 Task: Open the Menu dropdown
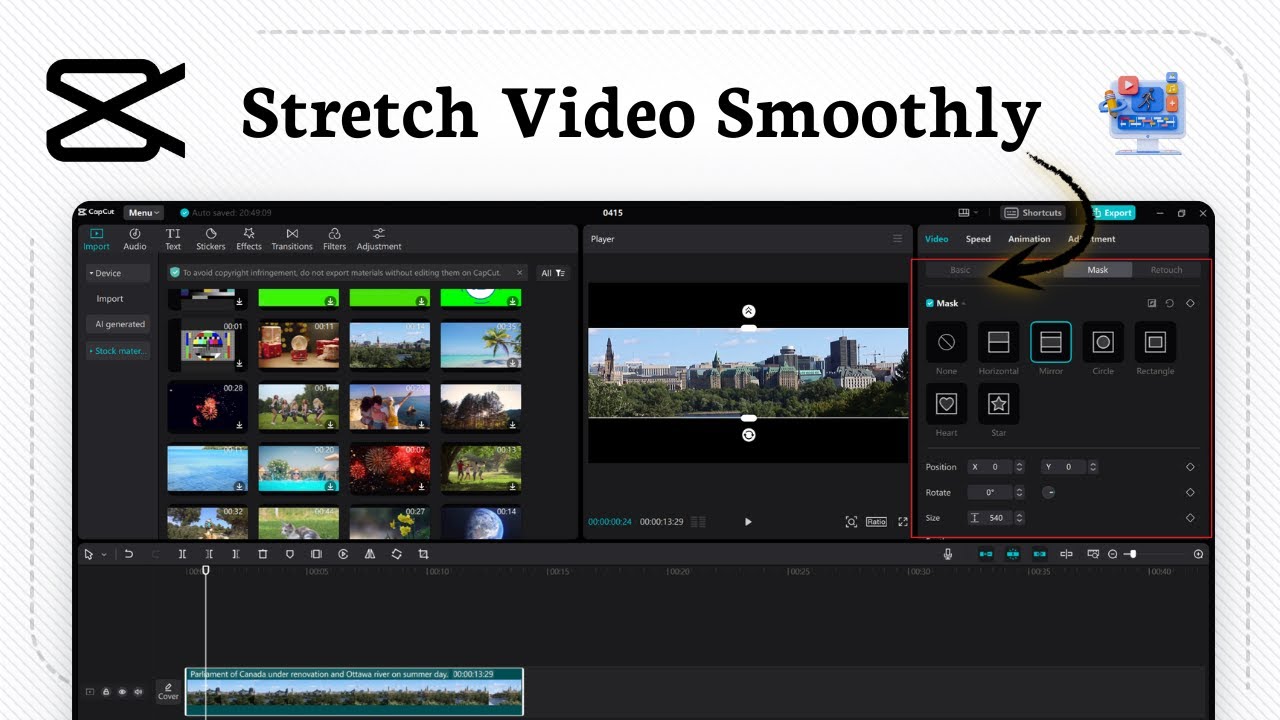pos(143,212)
